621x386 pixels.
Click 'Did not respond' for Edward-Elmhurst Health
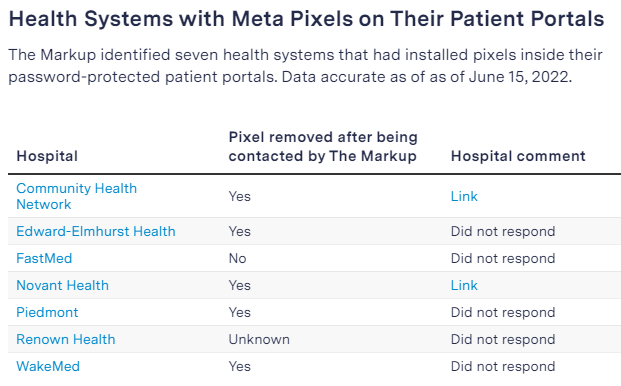tap(503, 231)
